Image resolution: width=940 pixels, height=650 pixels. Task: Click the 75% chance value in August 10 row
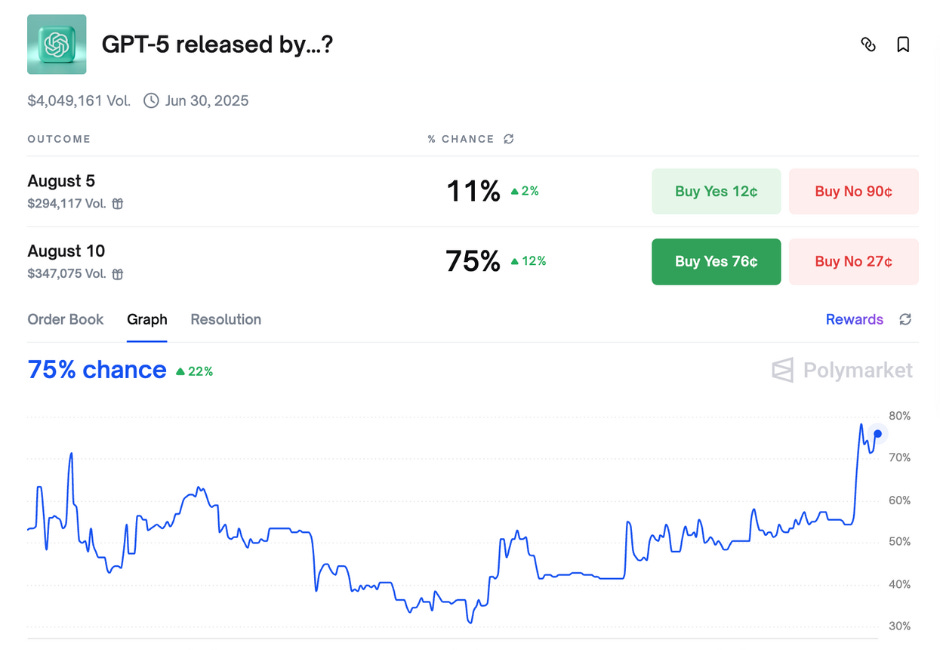(x=473, y=261)
